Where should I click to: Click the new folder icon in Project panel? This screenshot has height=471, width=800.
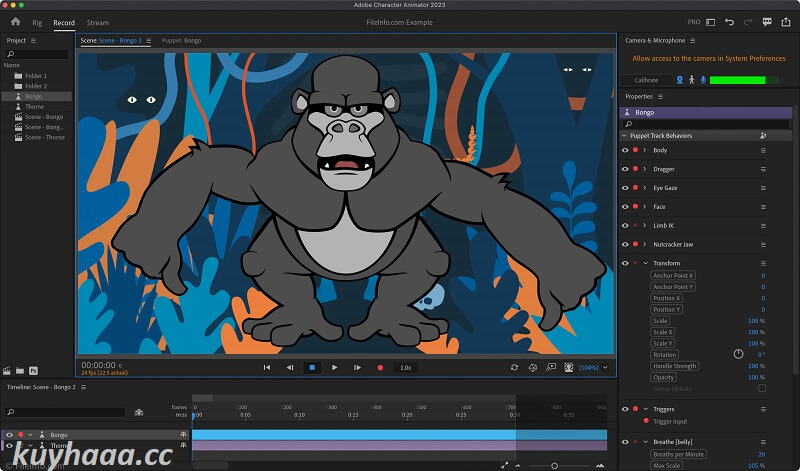[20, 371]
